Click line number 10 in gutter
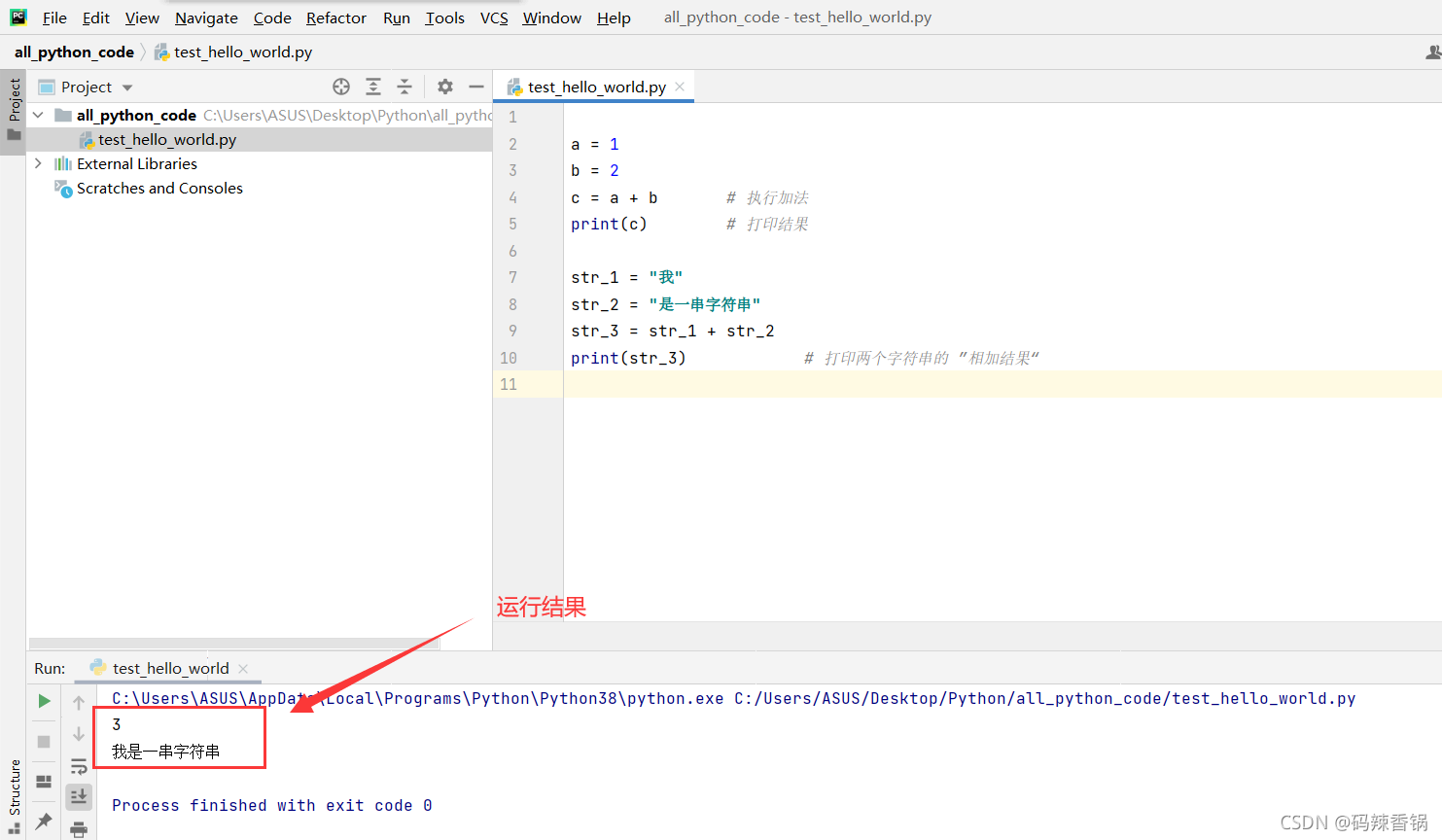The width and height of the screenshot is (1442, 840). 509,358
